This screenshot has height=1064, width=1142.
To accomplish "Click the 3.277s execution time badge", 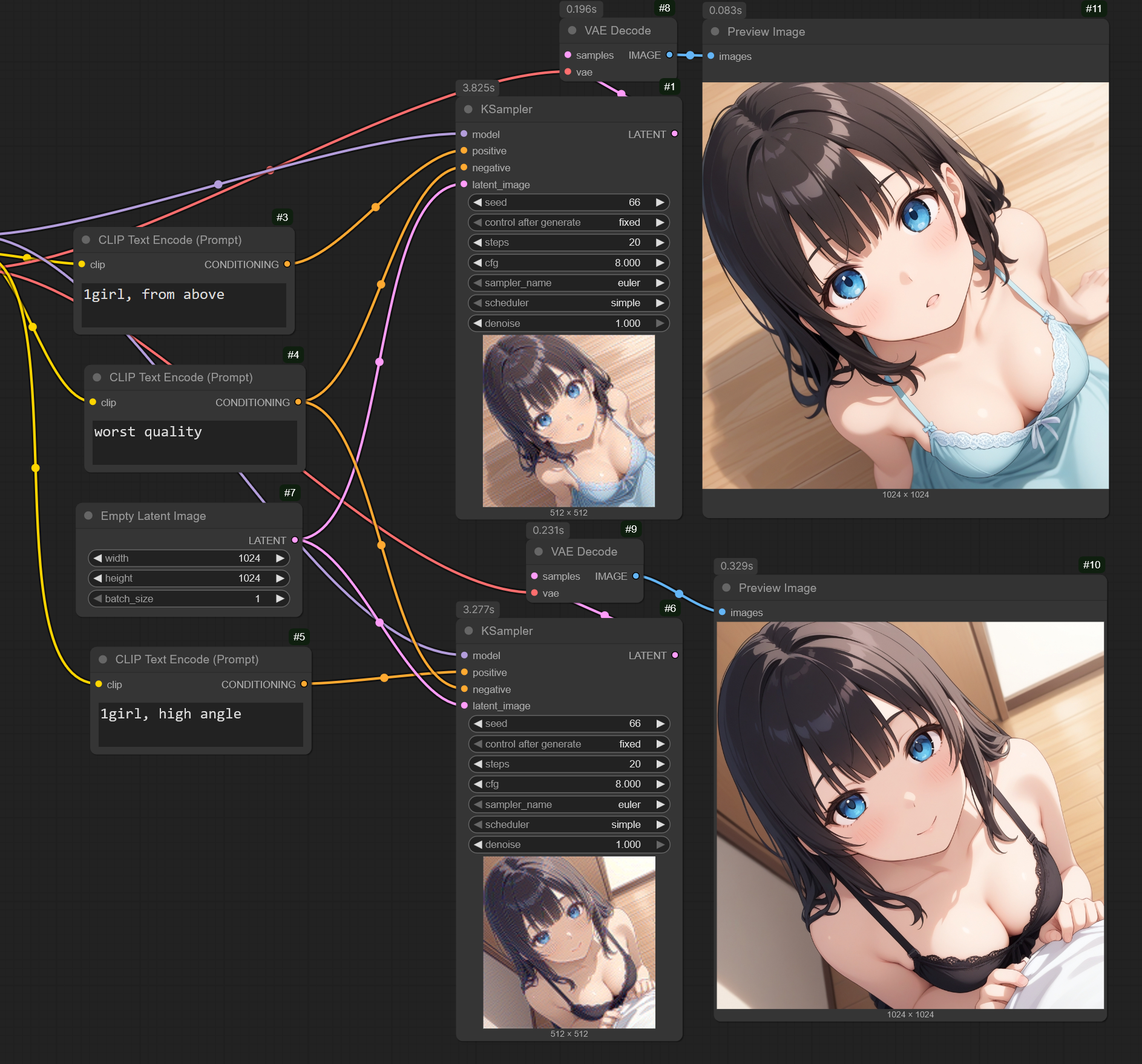I will pyautogui.click(x=479, y=609).
